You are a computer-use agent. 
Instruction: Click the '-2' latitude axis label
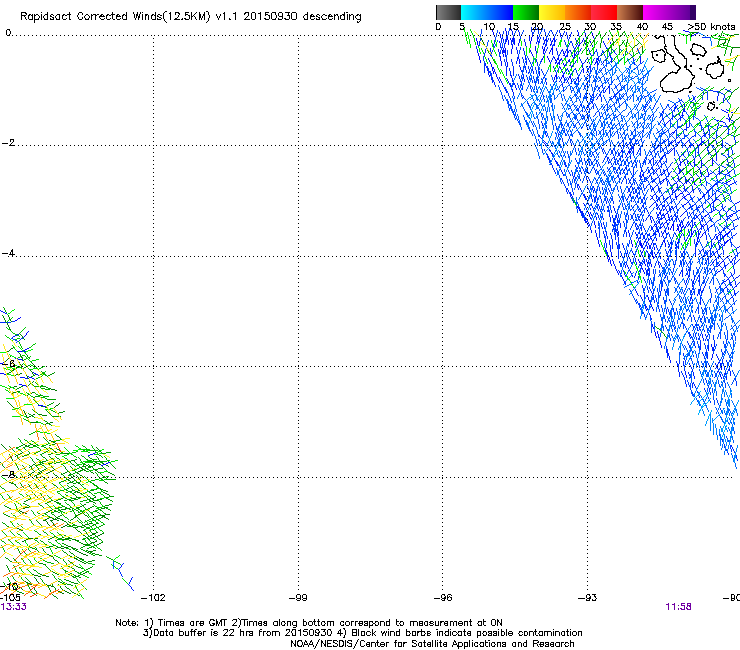tap(8, 143)
